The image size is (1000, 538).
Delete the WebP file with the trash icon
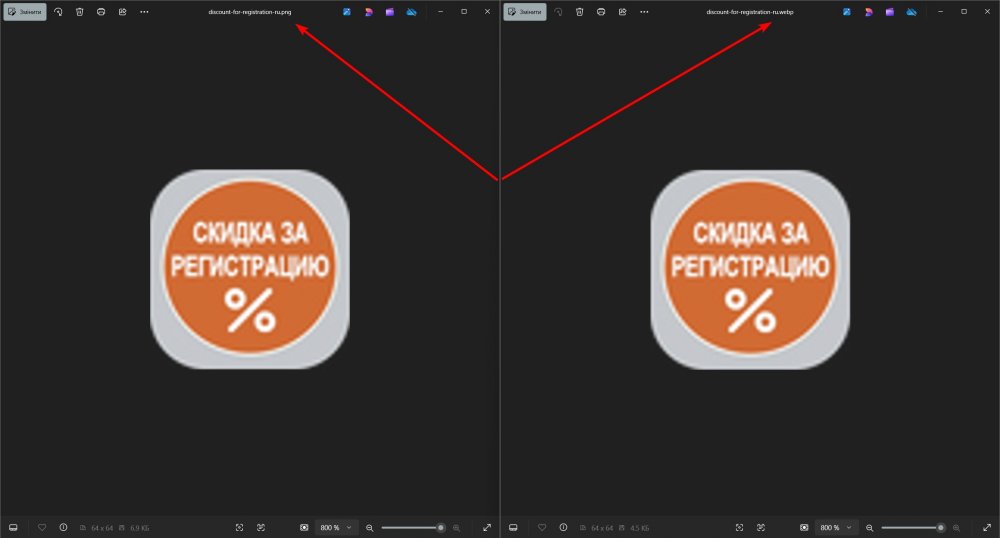click(x=579, y=12)
